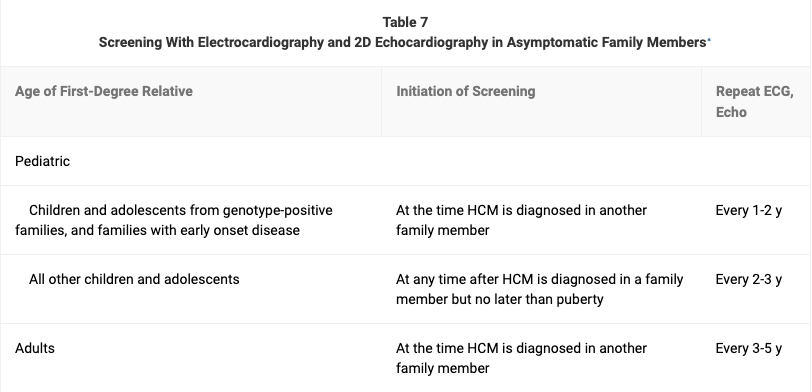Click the Every 1-2 y cell
Screen dimensions: 812x392
pyautogui.click(x=749, y=210)
